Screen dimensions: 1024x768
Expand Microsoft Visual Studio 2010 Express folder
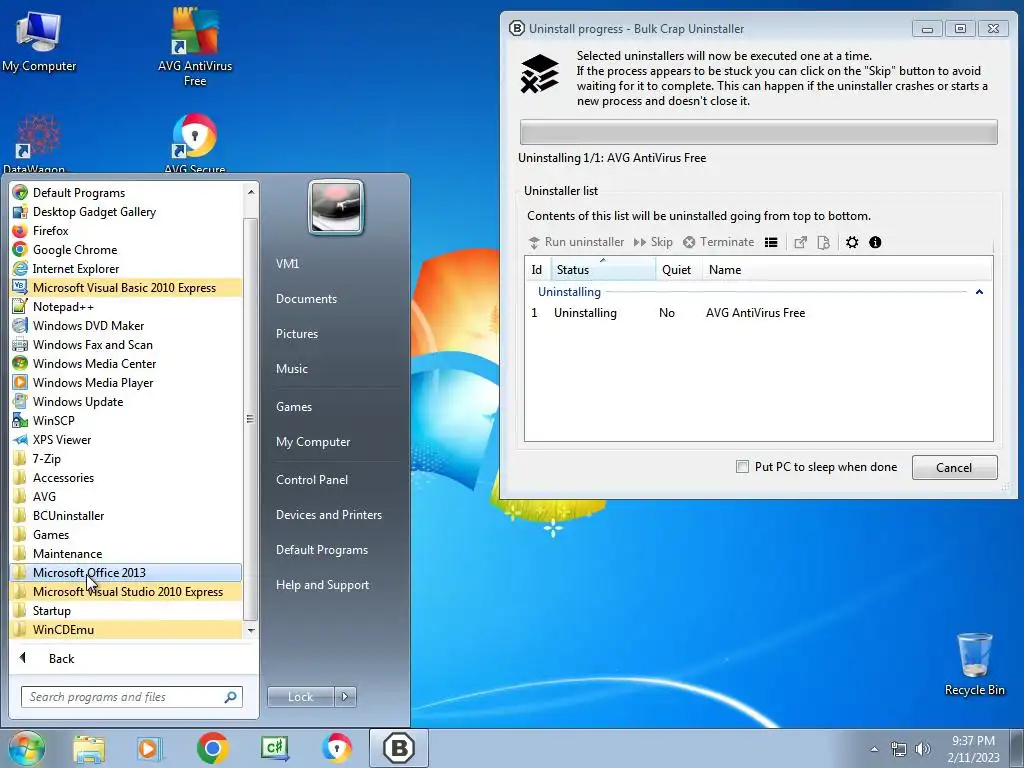[127, 592]
